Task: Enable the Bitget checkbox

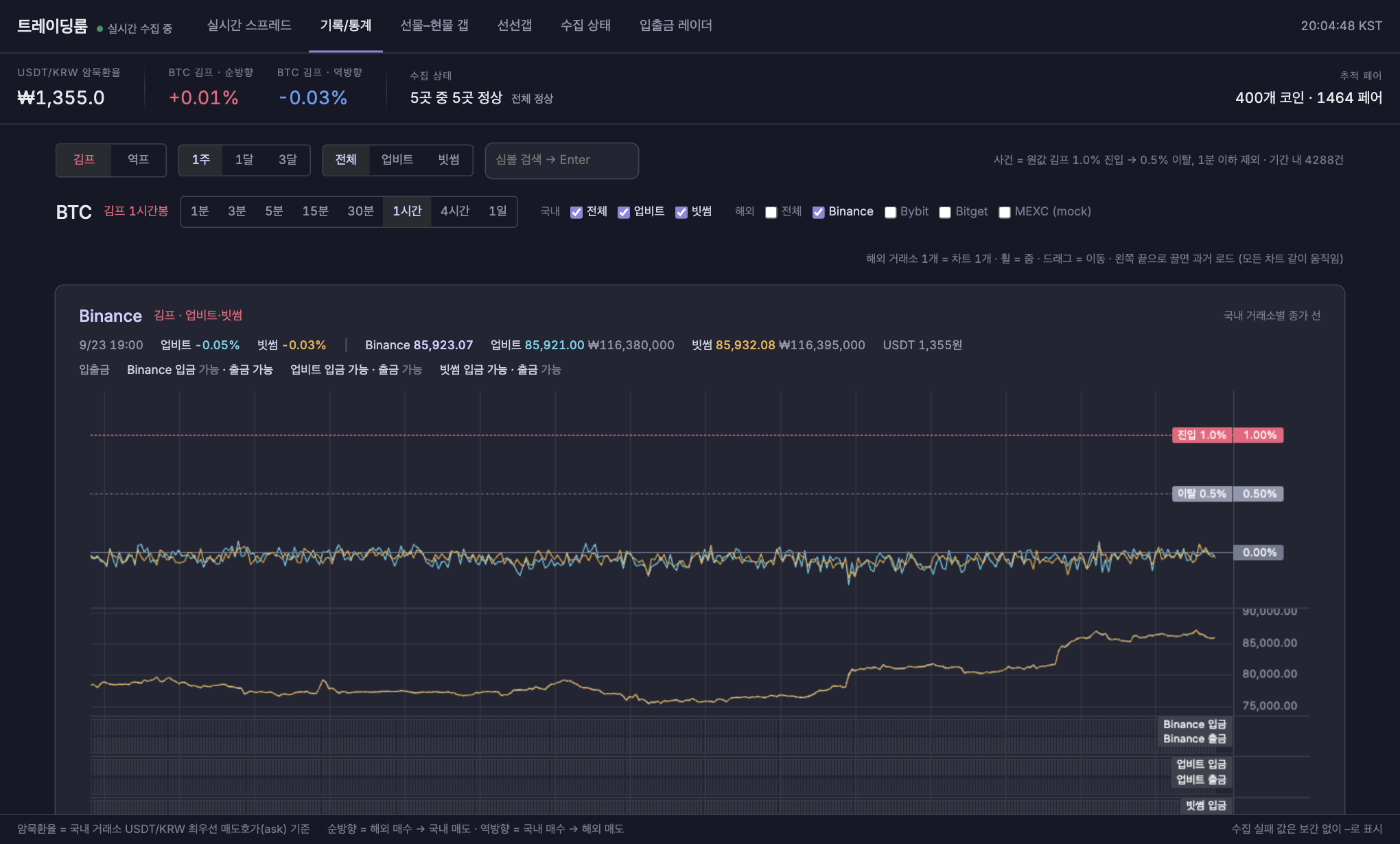Action: [x=945, y=212]
